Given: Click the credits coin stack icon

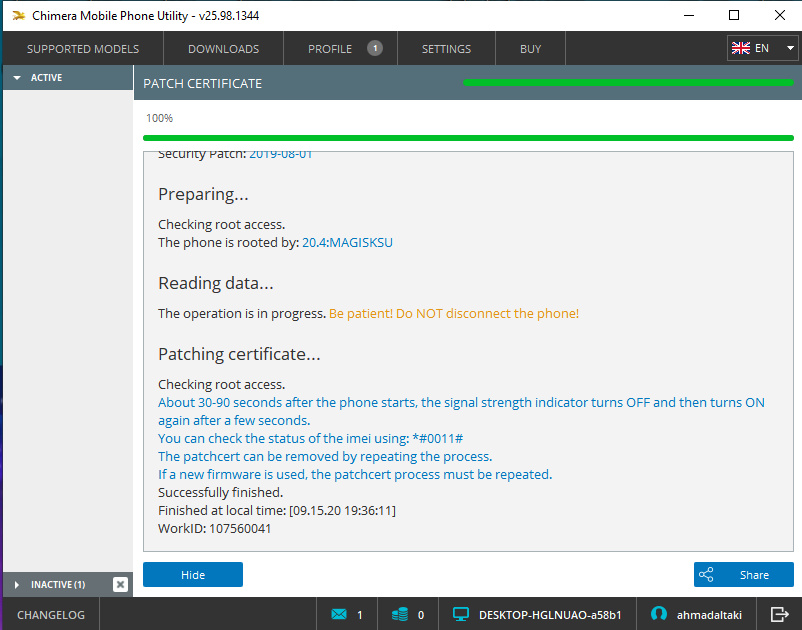Looking at the screenshot, I should pos(400,614).
